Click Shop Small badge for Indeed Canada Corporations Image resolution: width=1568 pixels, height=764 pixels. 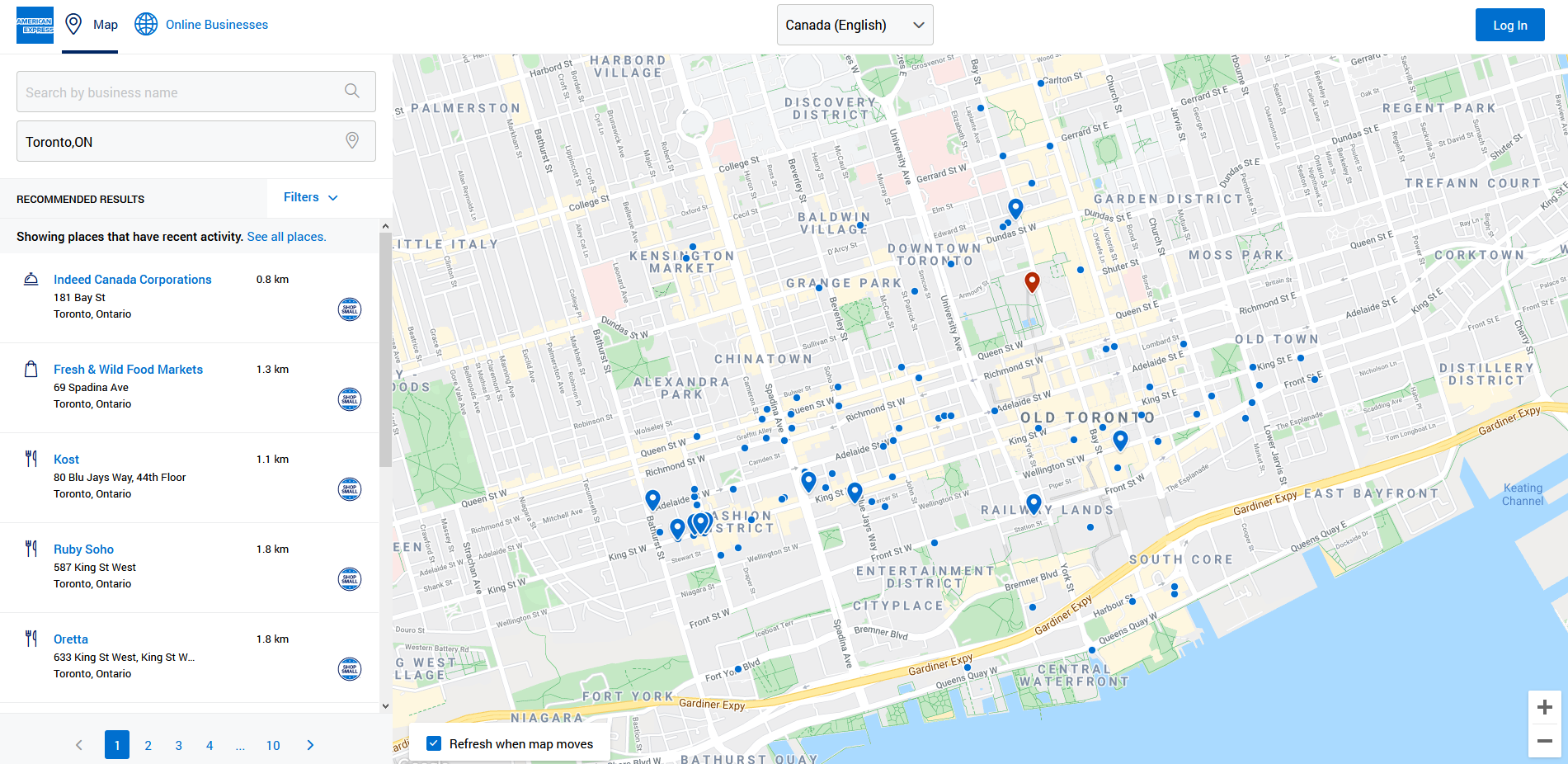[x=350, y=309]
